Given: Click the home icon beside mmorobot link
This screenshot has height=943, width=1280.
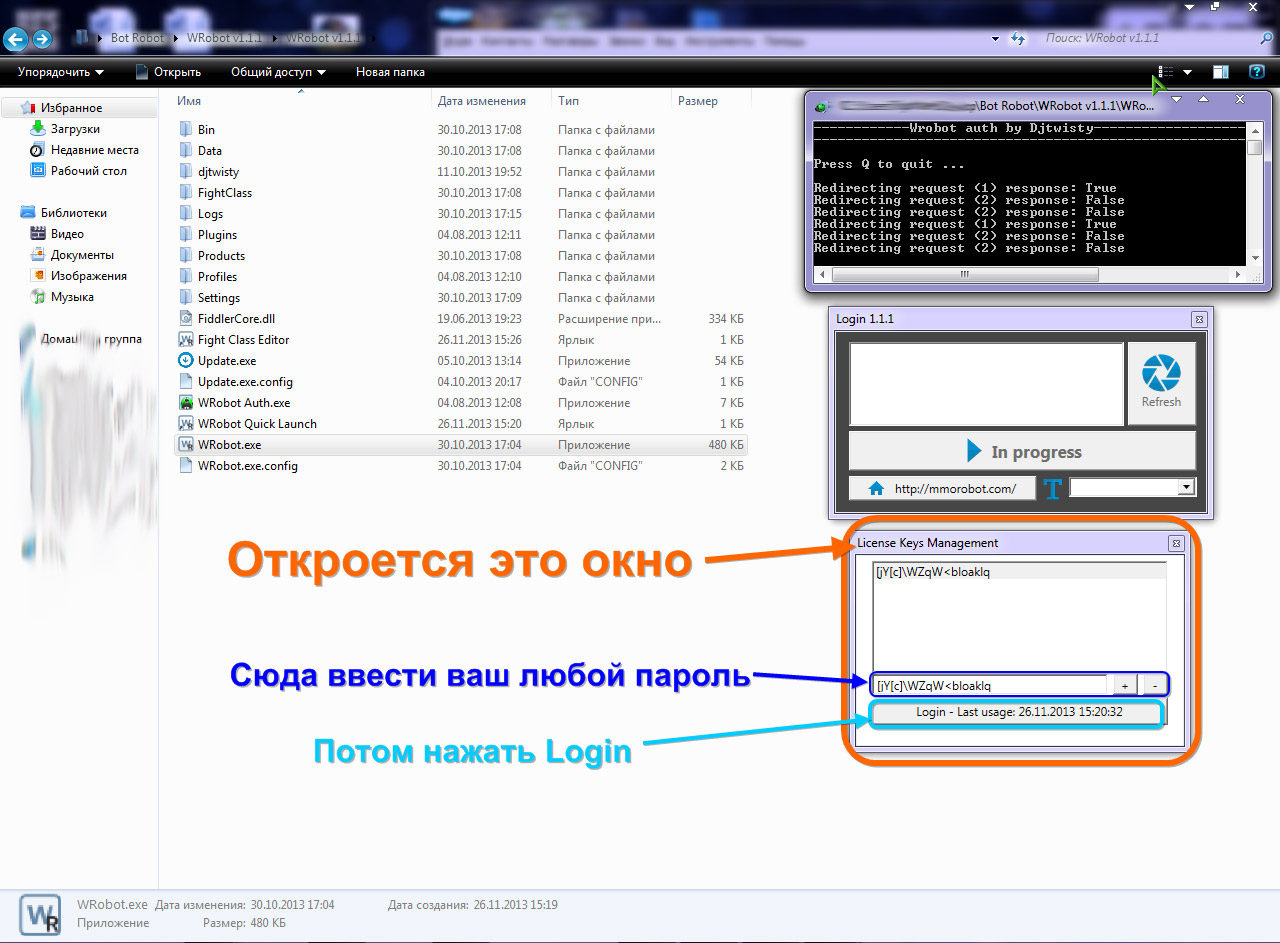Looking at the screenshot, I should pos(877,488).
